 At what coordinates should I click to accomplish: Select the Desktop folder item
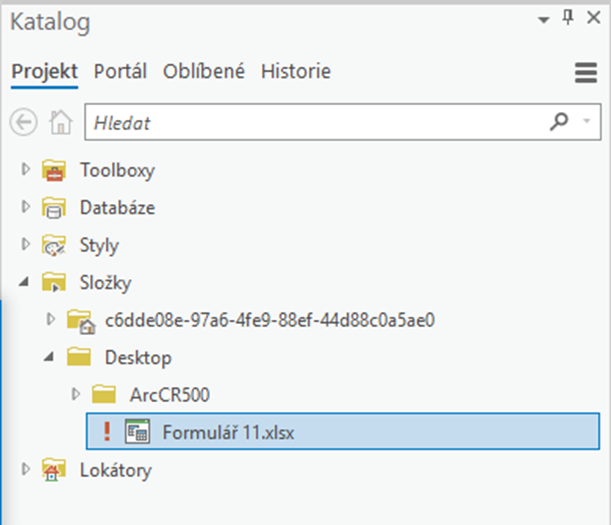click(138, 357)
